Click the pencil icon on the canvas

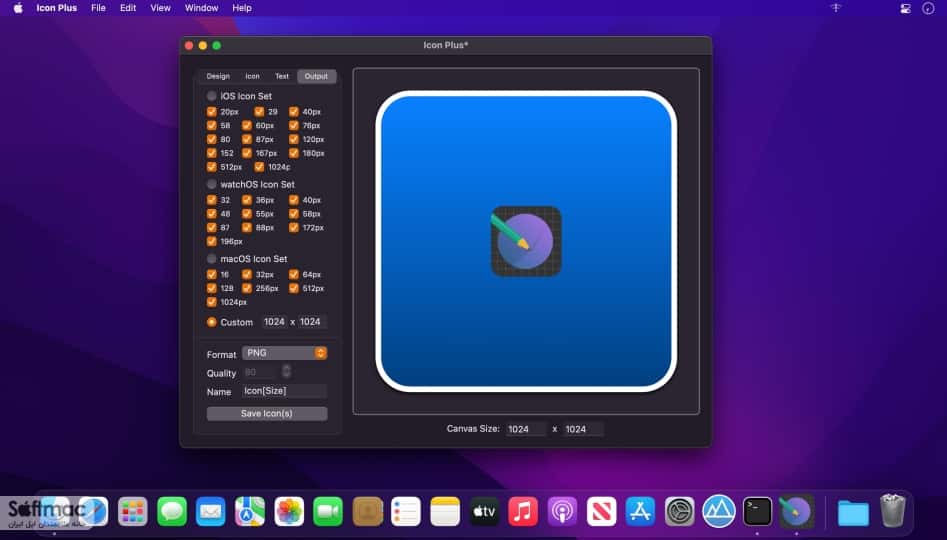(x=526, y=241)
